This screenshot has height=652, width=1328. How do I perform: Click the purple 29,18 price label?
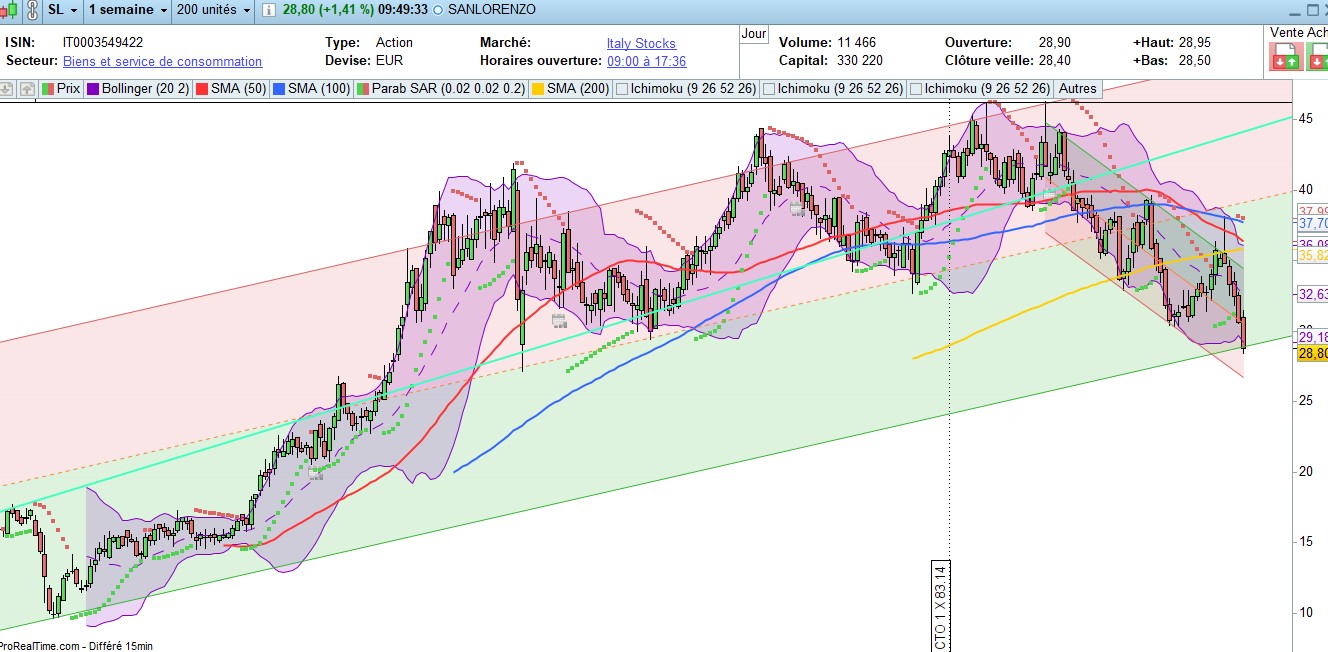1312,337
